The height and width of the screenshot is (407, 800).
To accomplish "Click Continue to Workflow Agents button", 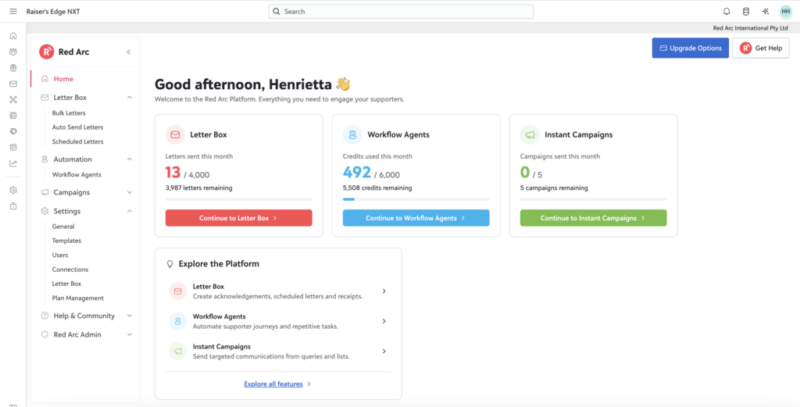I will click(x=416, y=218).
